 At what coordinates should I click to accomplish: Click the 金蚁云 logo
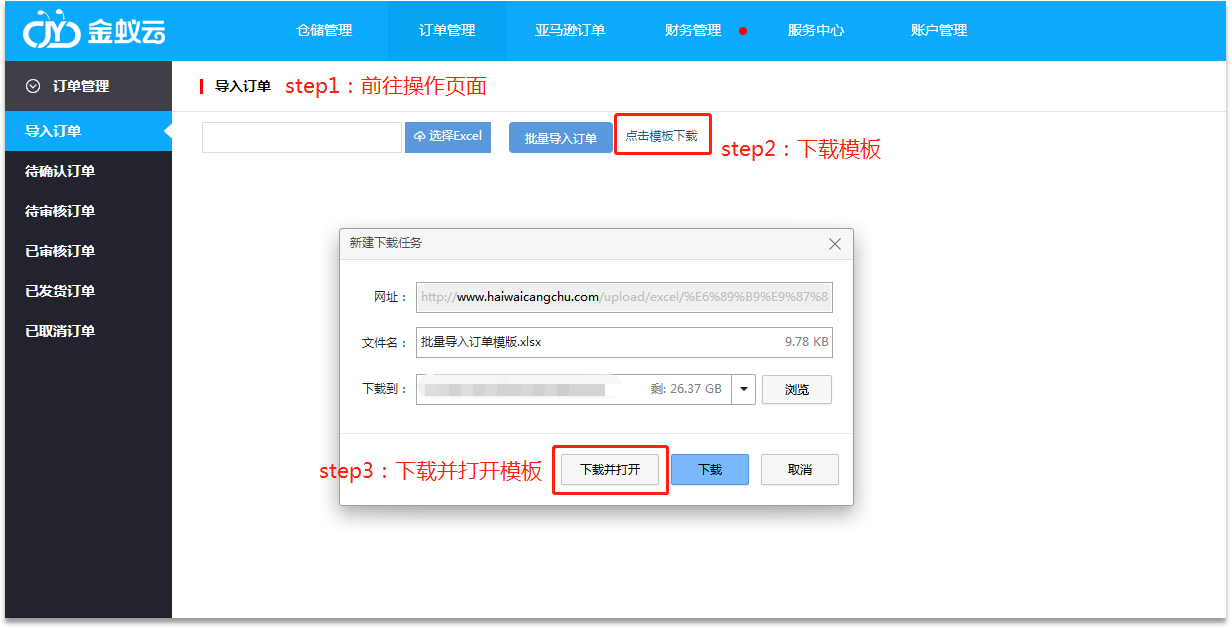pyautogui.click(x=94, y=31)
